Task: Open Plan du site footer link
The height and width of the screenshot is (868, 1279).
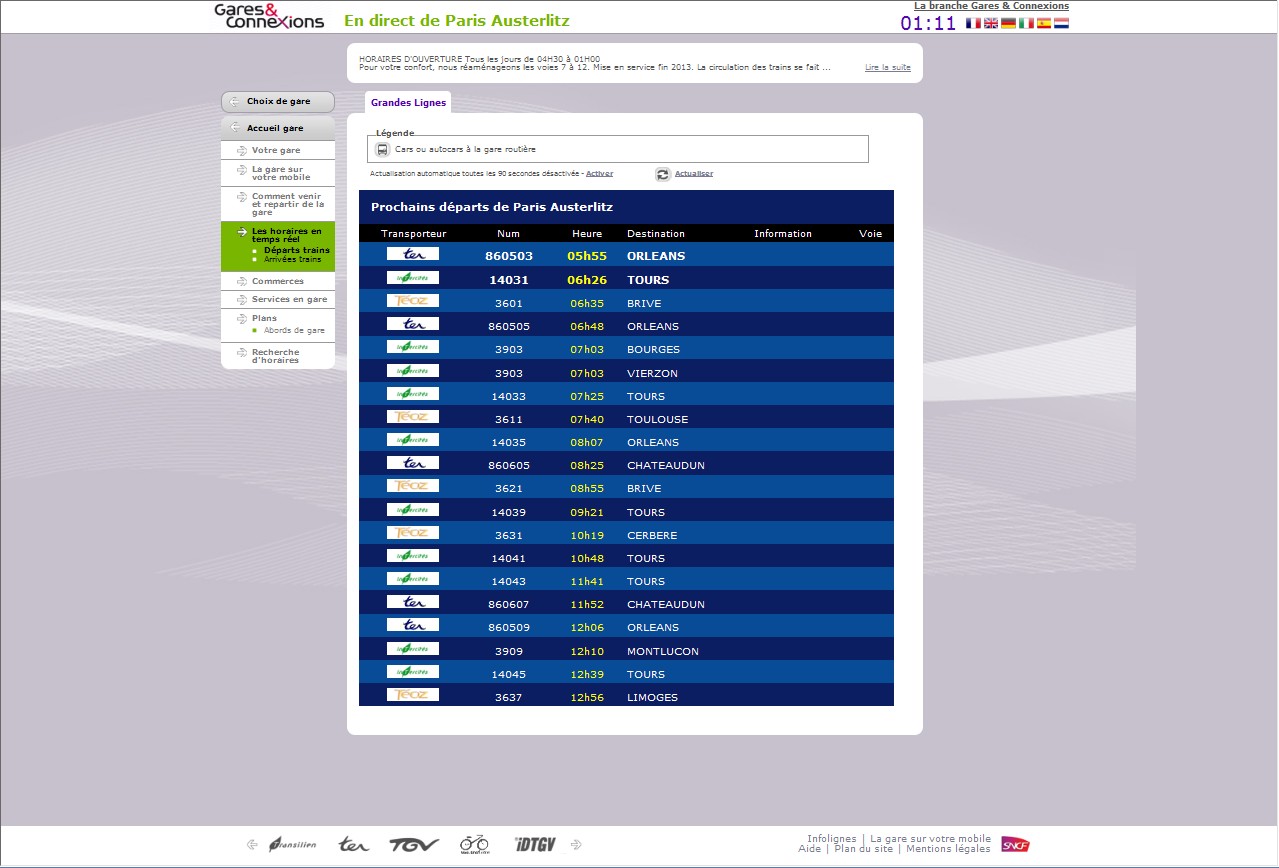Action: point(864,849)
